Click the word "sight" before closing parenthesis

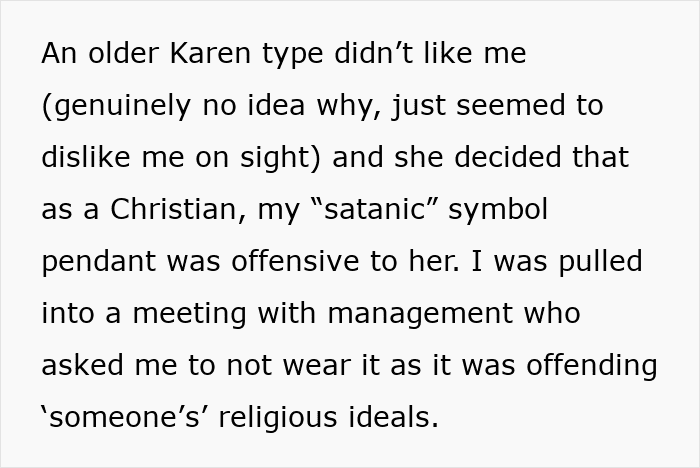(x=275, y=159)
